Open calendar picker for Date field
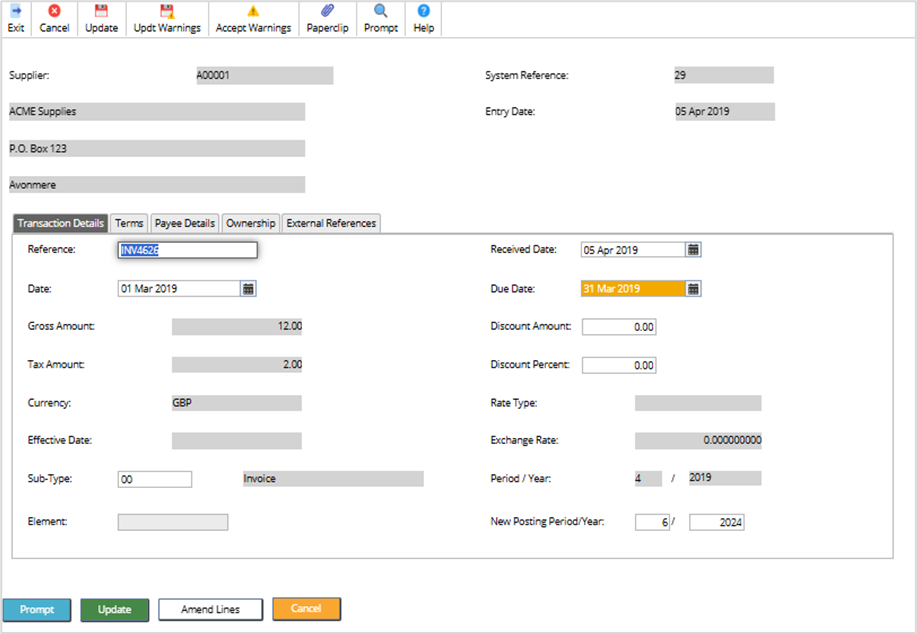 (249, 288)
